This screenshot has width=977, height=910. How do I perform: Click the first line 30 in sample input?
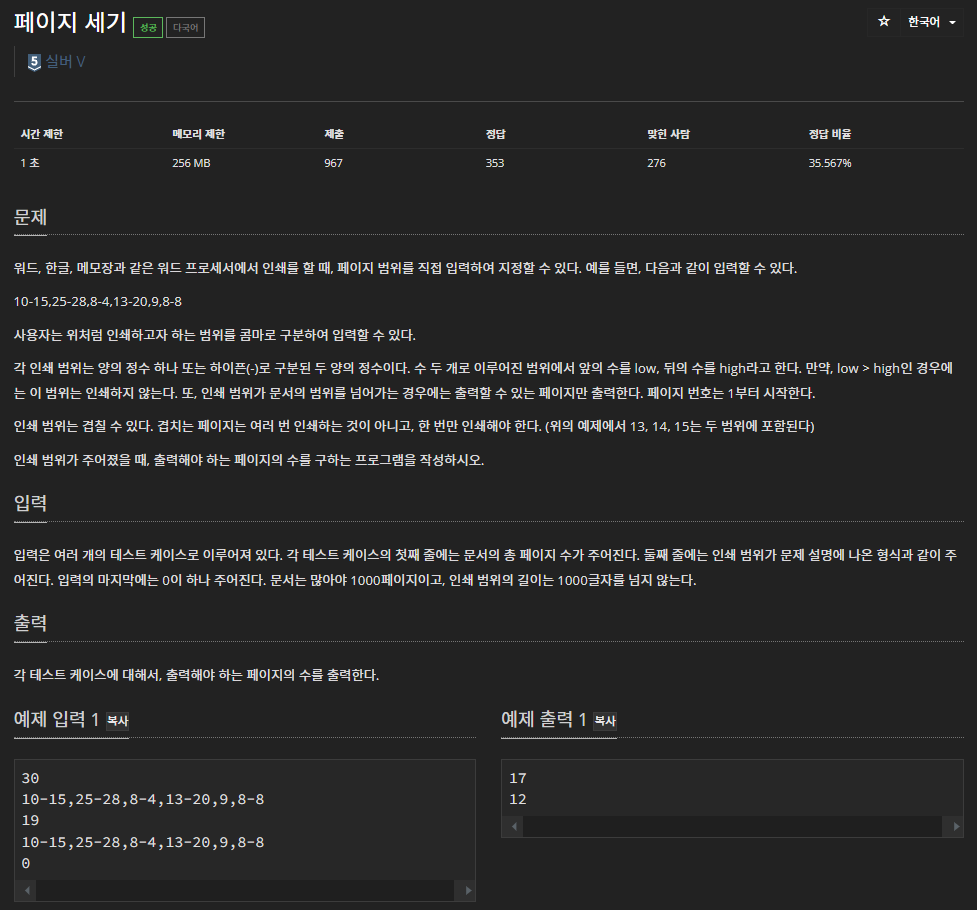pyautogui.click(x=31, y=778)
